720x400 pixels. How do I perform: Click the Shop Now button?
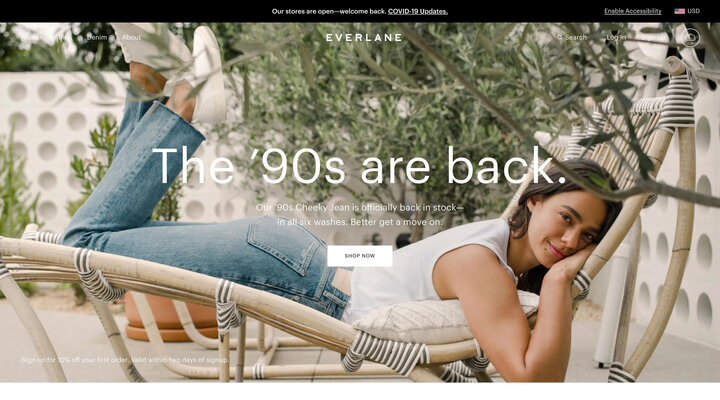[x=360, y=256]
